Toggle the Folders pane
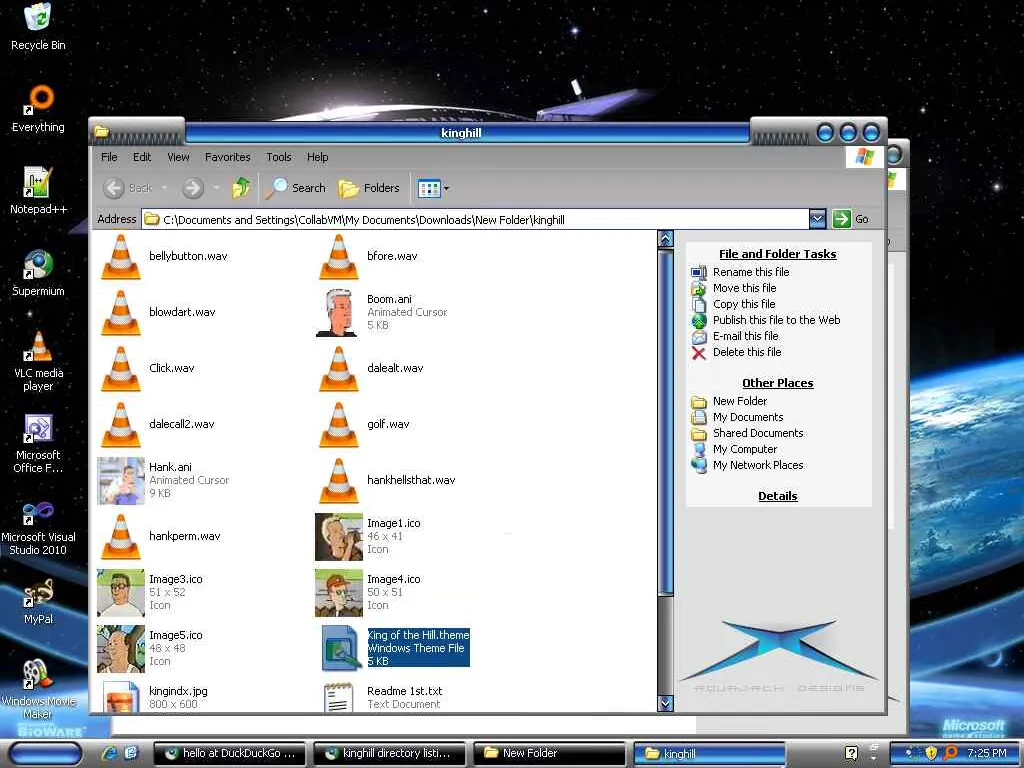1024x768 pixels. coord(369,188)
